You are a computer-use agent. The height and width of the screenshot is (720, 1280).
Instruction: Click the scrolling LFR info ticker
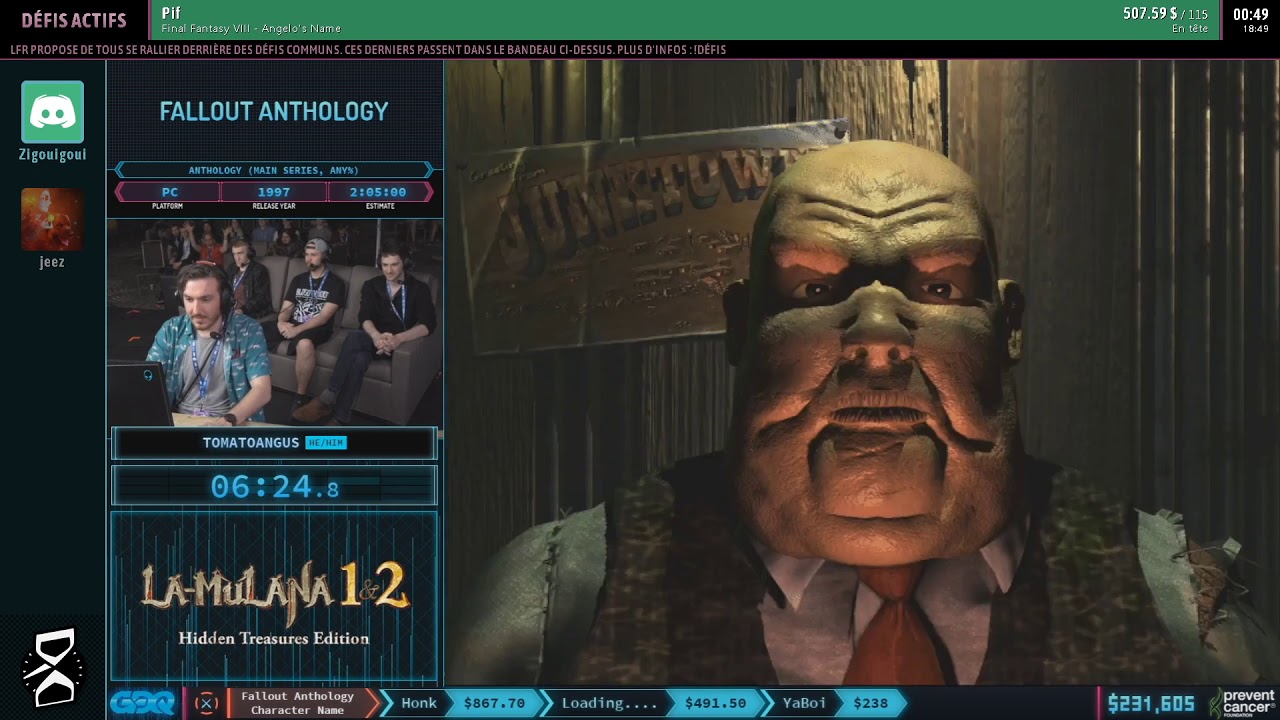[368, 50]
